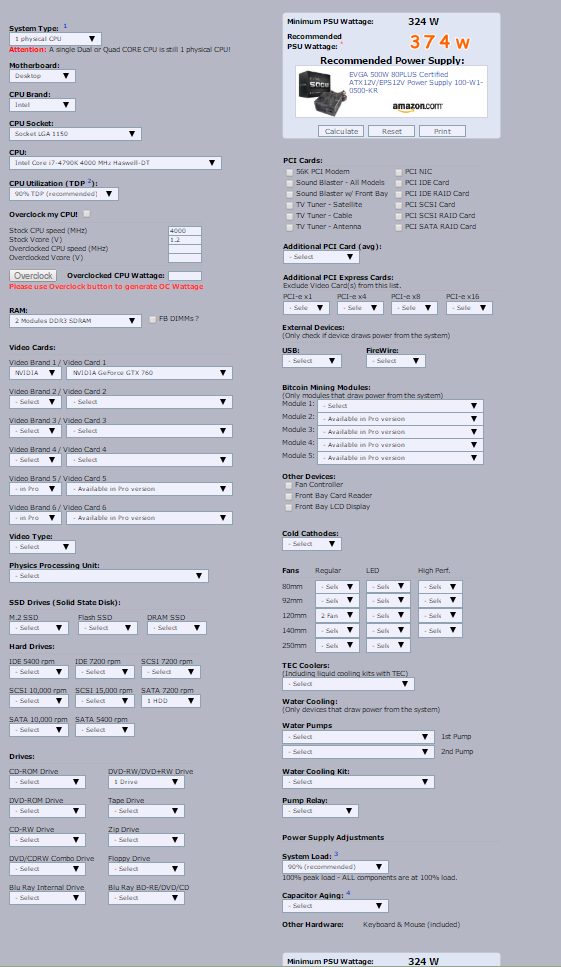Image resolution: width=561 pixels, height=967 pixels.
Task: Open the IDE 5400 rpm dropdown
Action: [x=39, y=672]
